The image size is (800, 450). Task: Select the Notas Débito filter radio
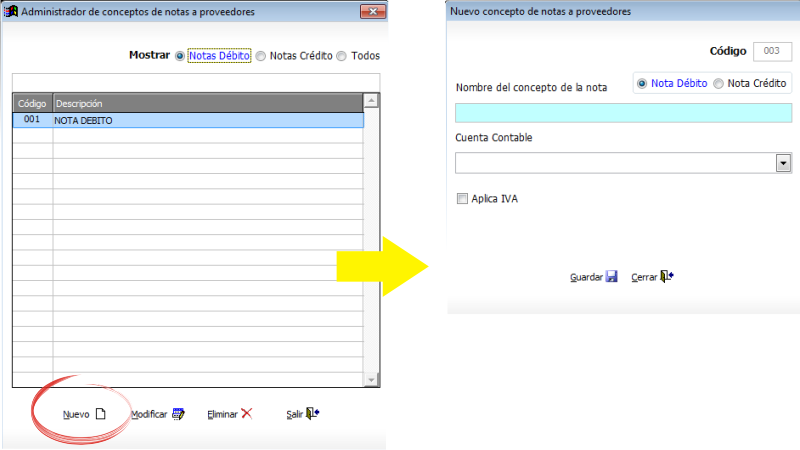click(x=180, y=56)
